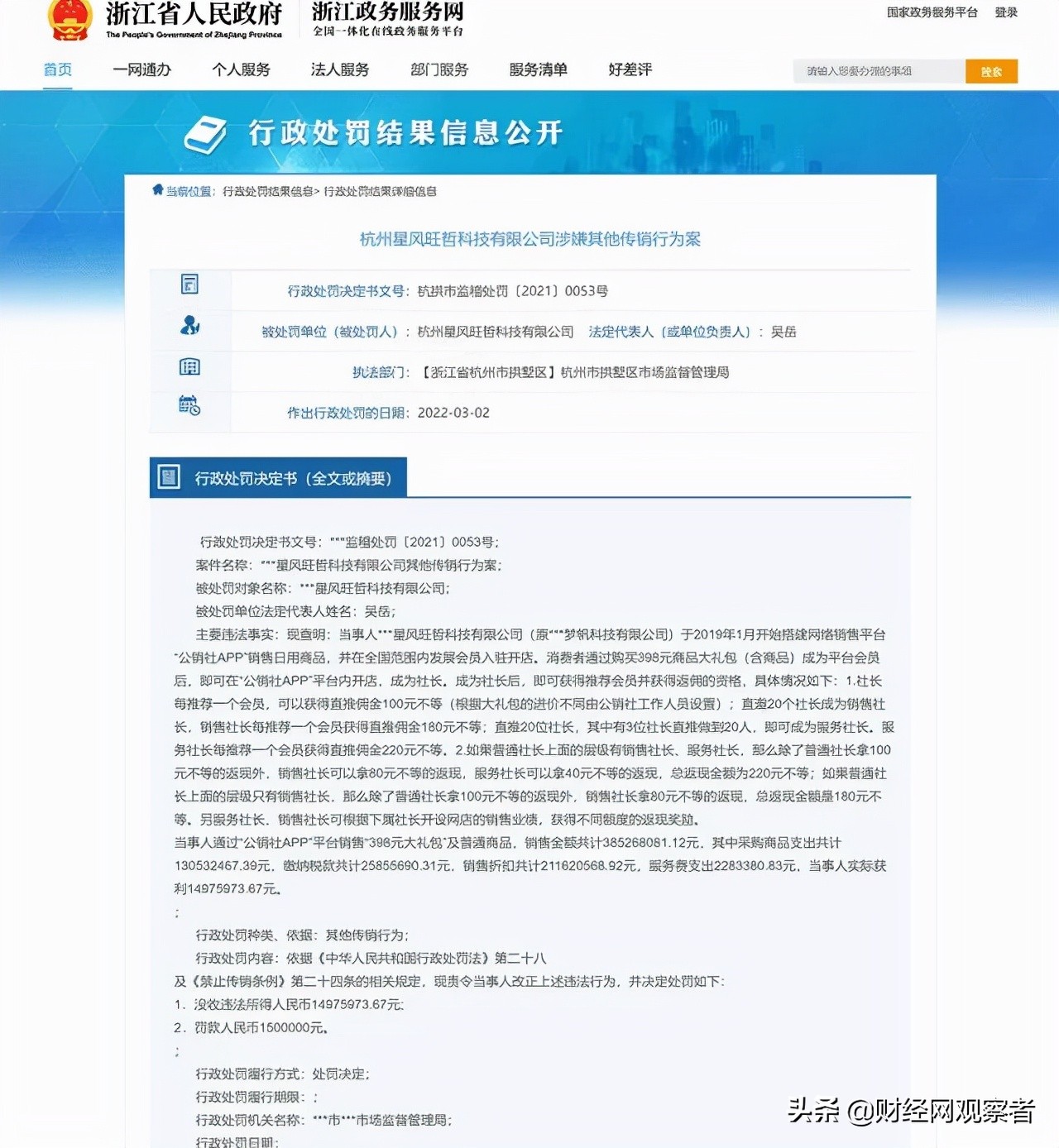This screenshot has width=1059, height=1148.
Task: Click the document icon beside 行政处罚决定书文号
Action: pos(189,284)
